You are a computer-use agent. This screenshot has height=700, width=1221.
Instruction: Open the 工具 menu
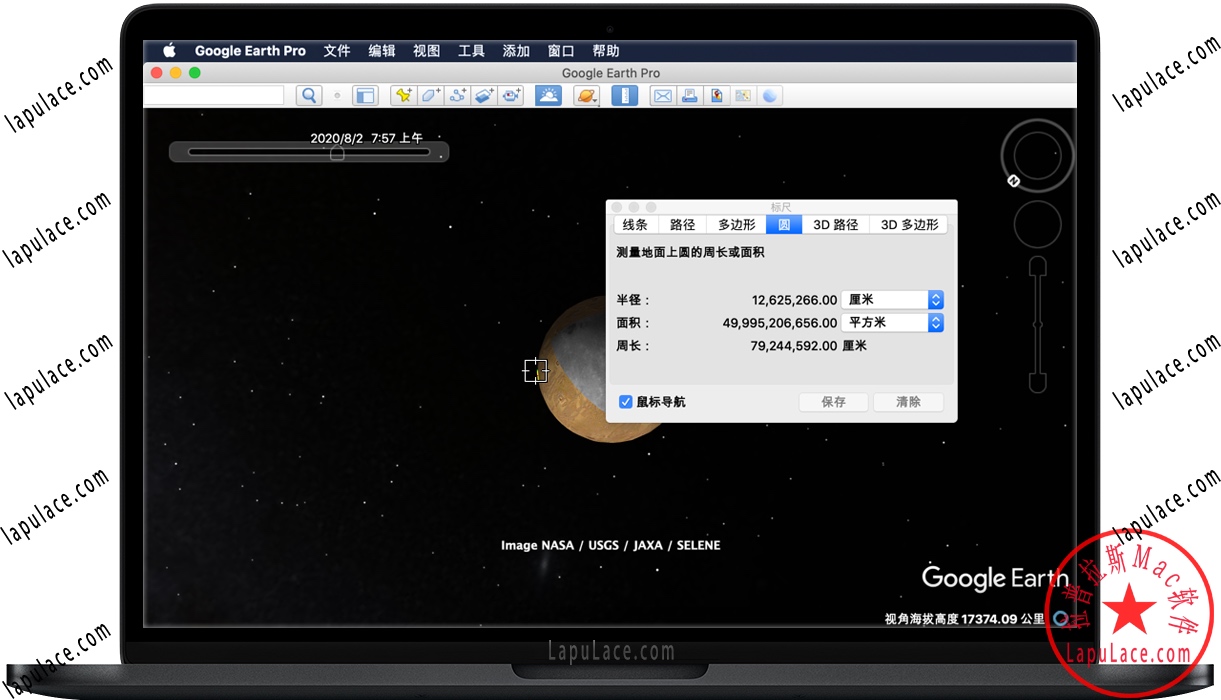point(471,51)
